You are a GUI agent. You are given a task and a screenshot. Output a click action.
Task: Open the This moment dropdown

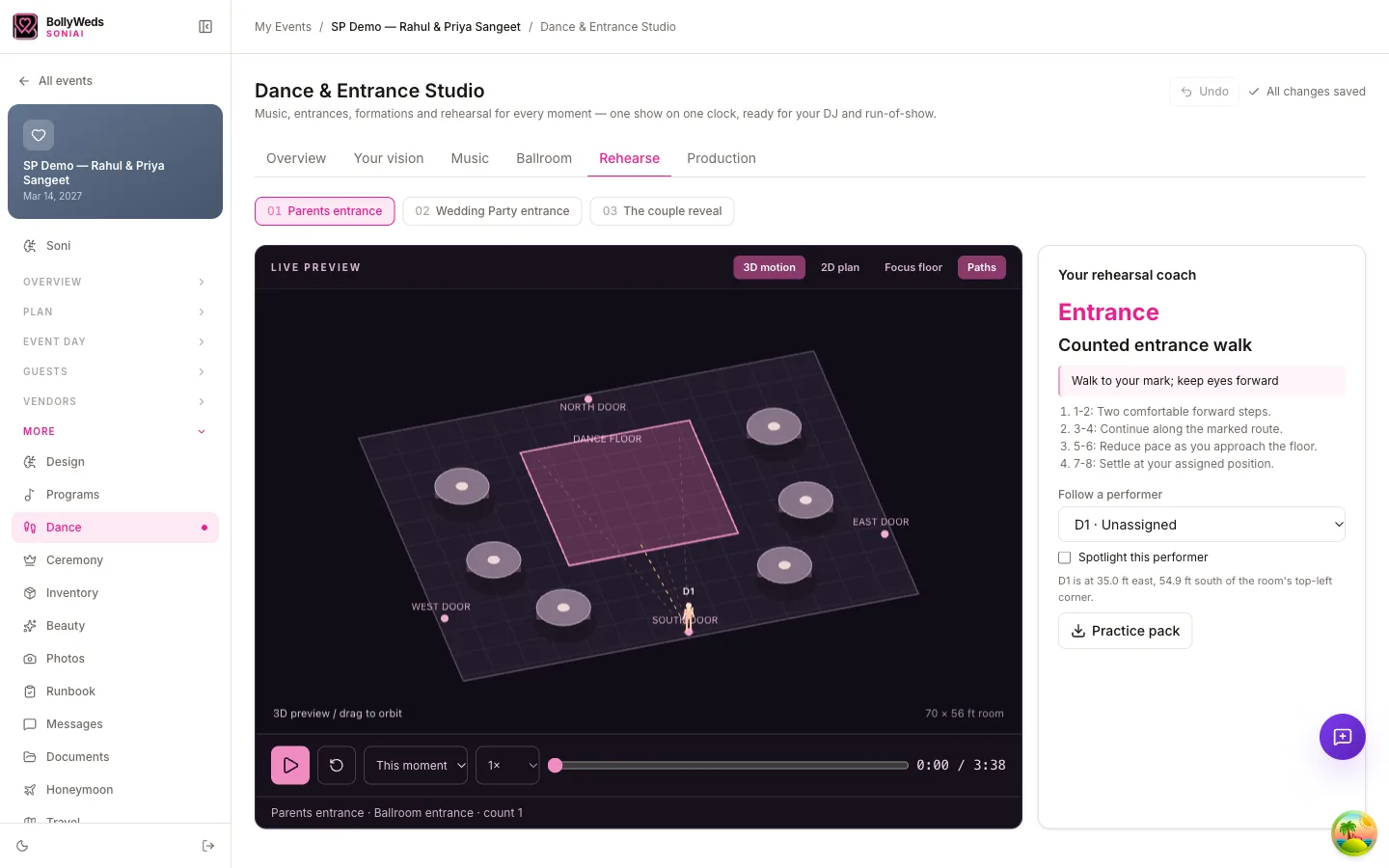coord(416,766)
